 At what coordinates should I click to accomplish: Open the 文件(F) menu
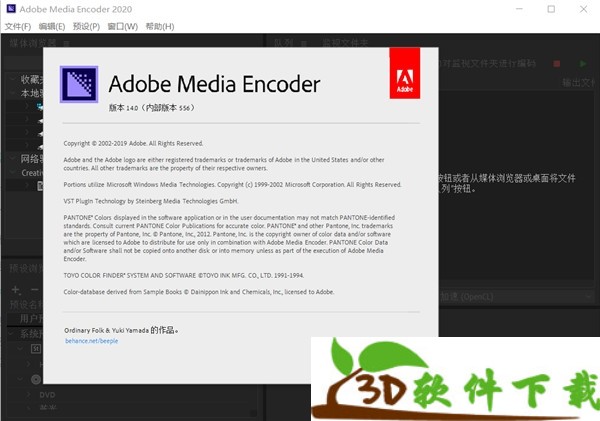pyautogui.click(x=18, y=26)
